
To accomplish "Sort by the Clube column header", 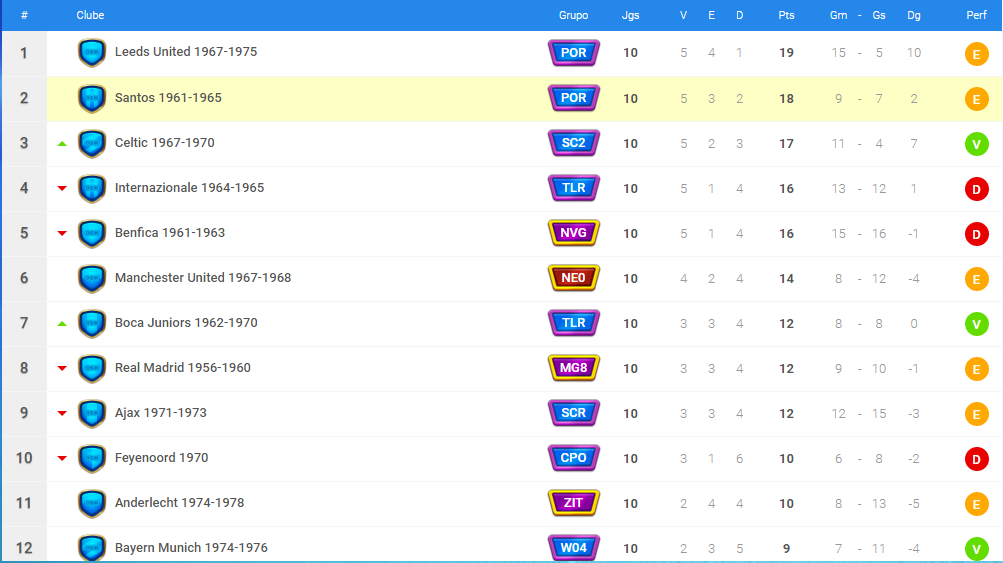I will (90, 16).
